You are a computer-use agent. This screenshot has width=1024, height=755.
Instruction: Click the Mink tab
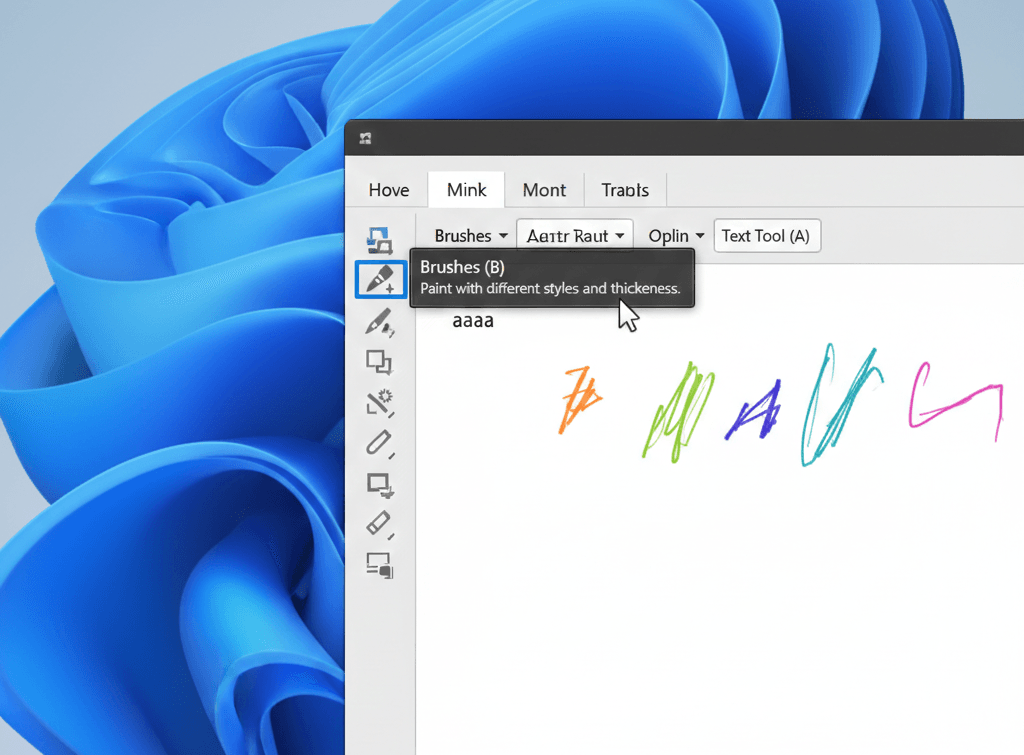pos(467,190)
